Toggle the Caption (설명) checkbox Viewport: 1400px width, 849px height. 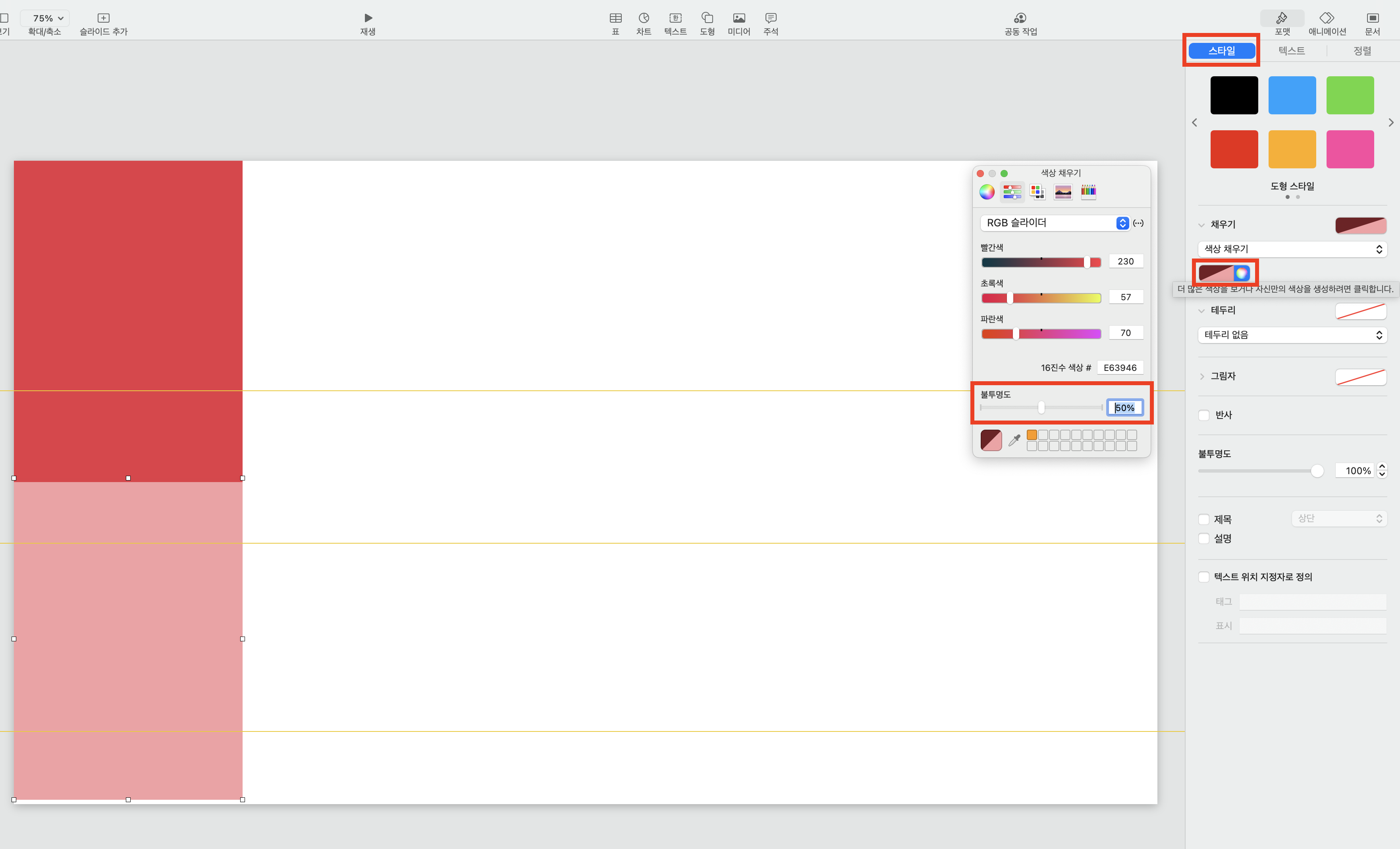tap(1204, 538)
